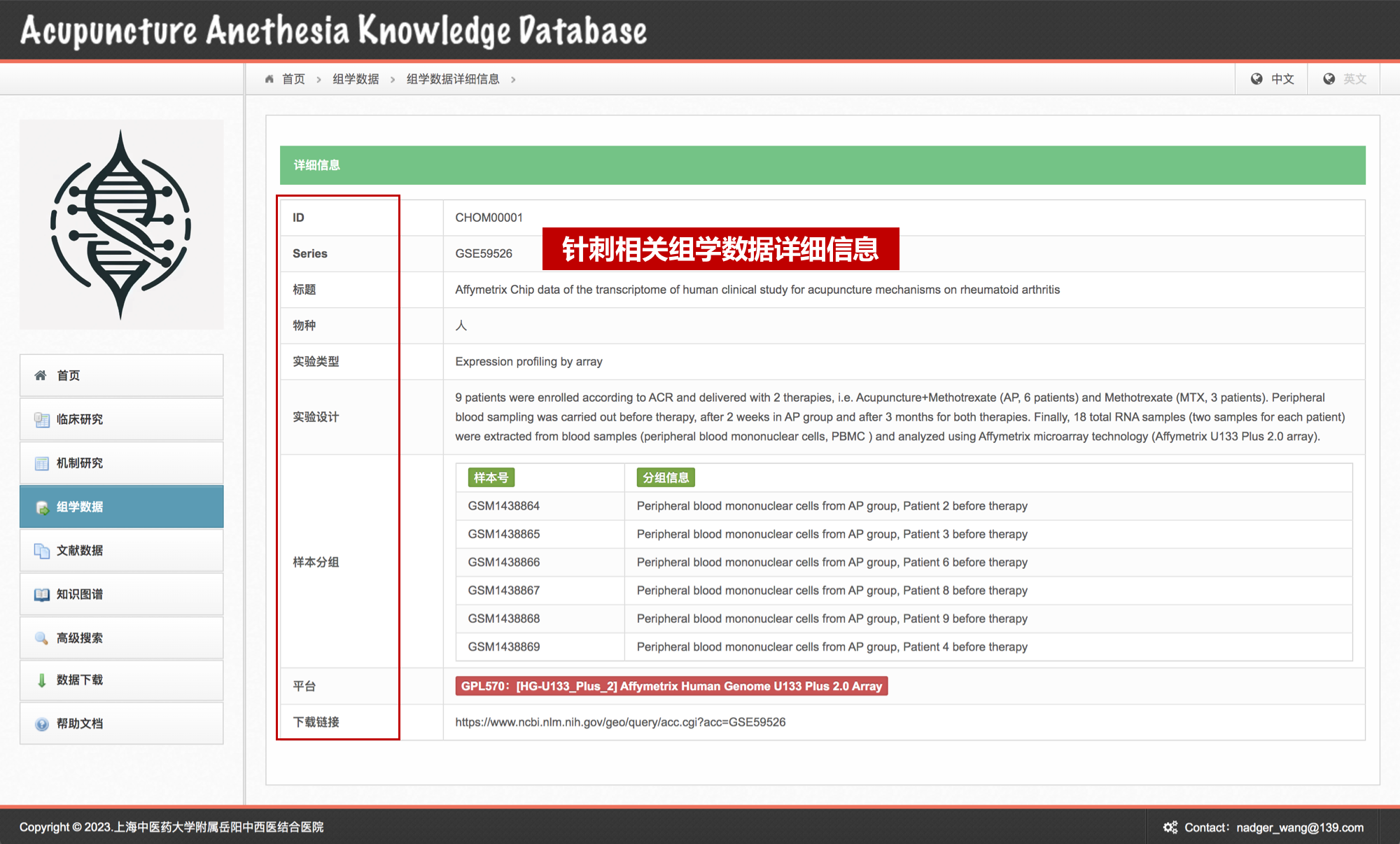
Task: Click the gears icon next to Contact
Action: [x=1170, y=827]
